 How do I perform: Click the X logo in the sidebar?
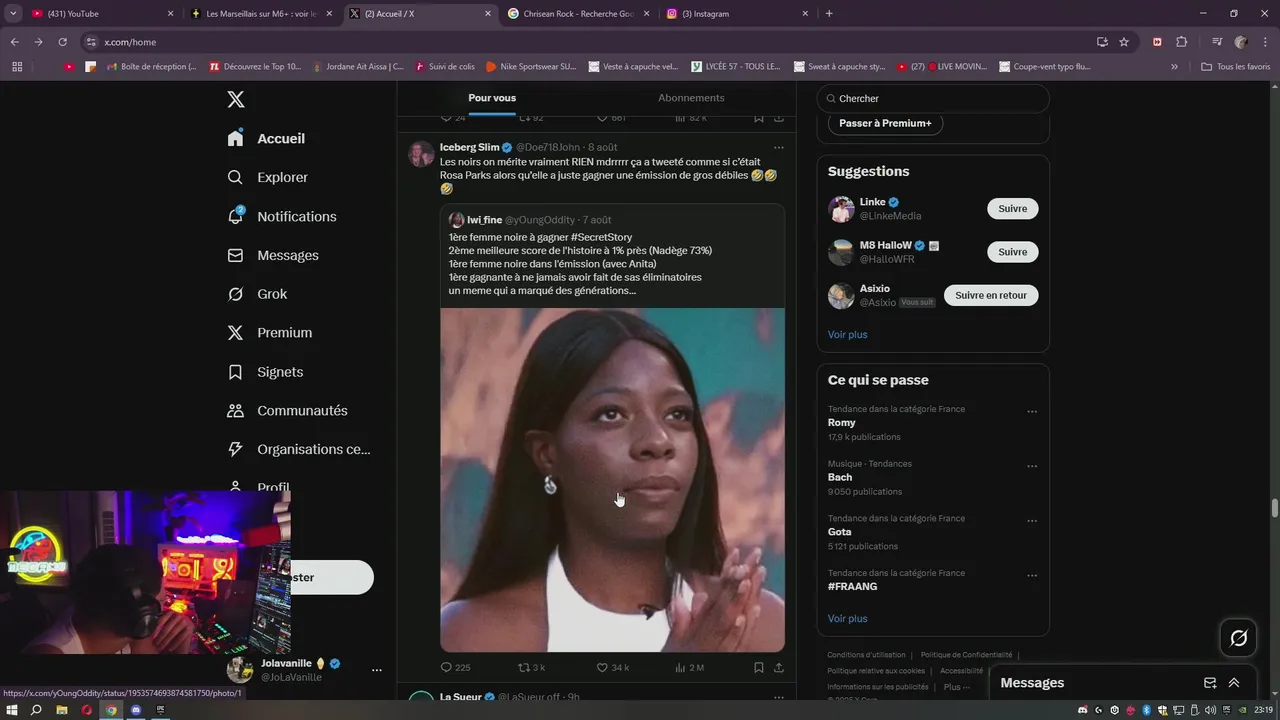[x=236, y=99]
